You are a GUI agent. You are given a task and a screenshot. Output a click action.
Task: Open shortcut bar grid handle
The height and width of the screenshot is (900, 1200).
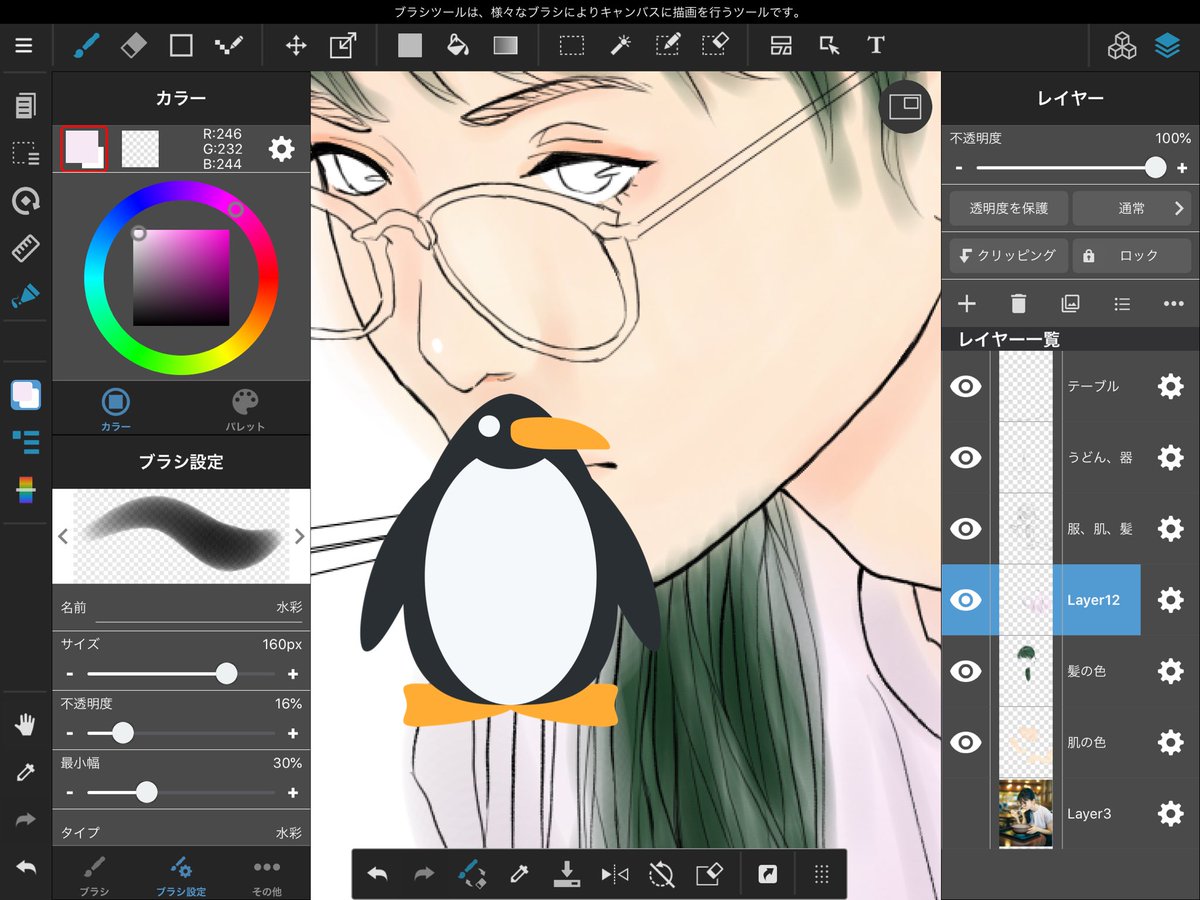[x=822, y=874]
